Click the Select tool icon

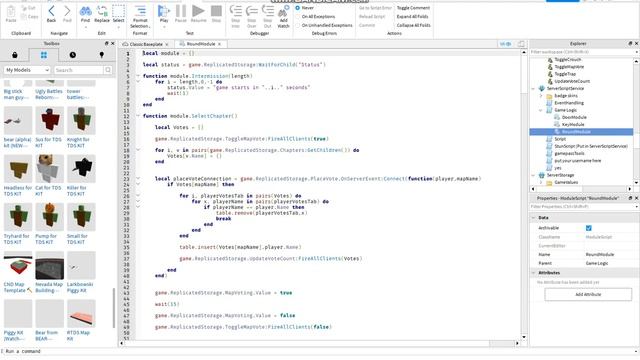coord(119,11)
